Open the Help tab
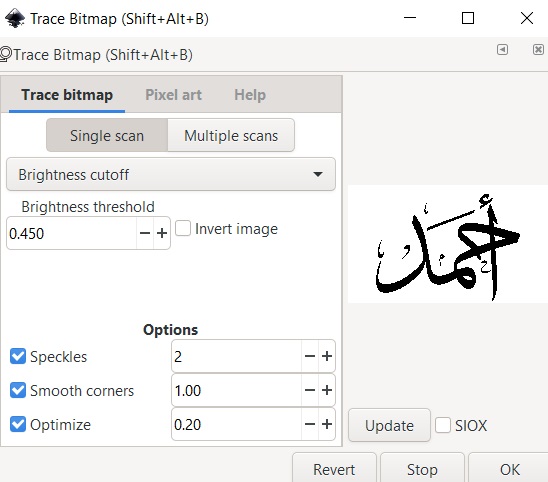 pyautogui.click(x=250, y=95)
